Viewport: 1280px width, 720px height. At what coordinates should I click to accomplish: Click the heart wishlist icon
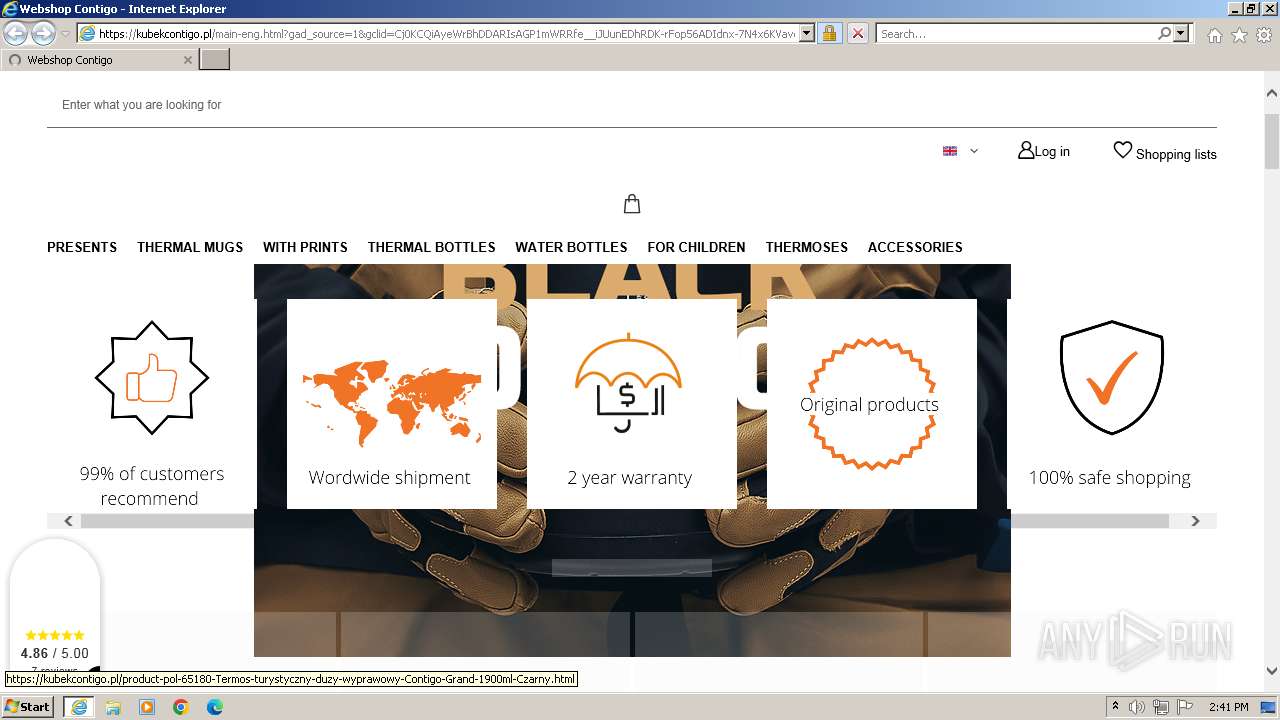click(1123, 150)
